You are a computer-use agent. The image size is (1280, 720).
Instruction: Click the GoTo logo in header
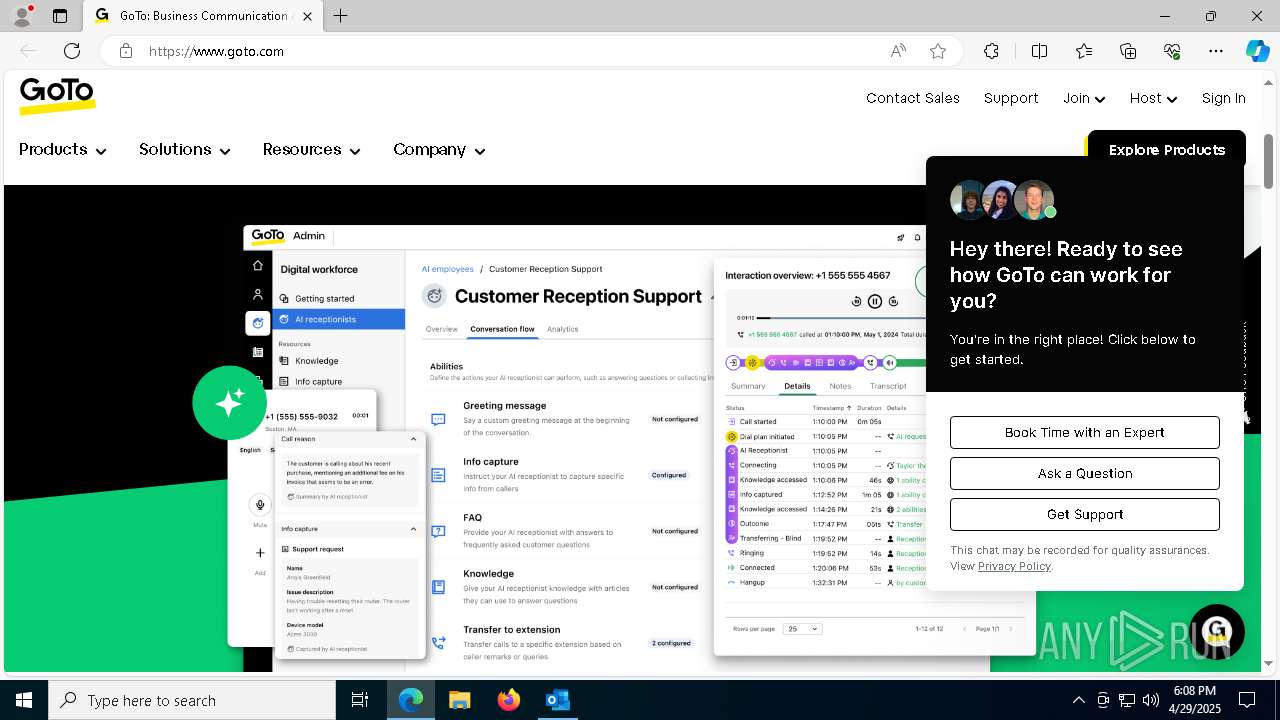coord(57,96)
